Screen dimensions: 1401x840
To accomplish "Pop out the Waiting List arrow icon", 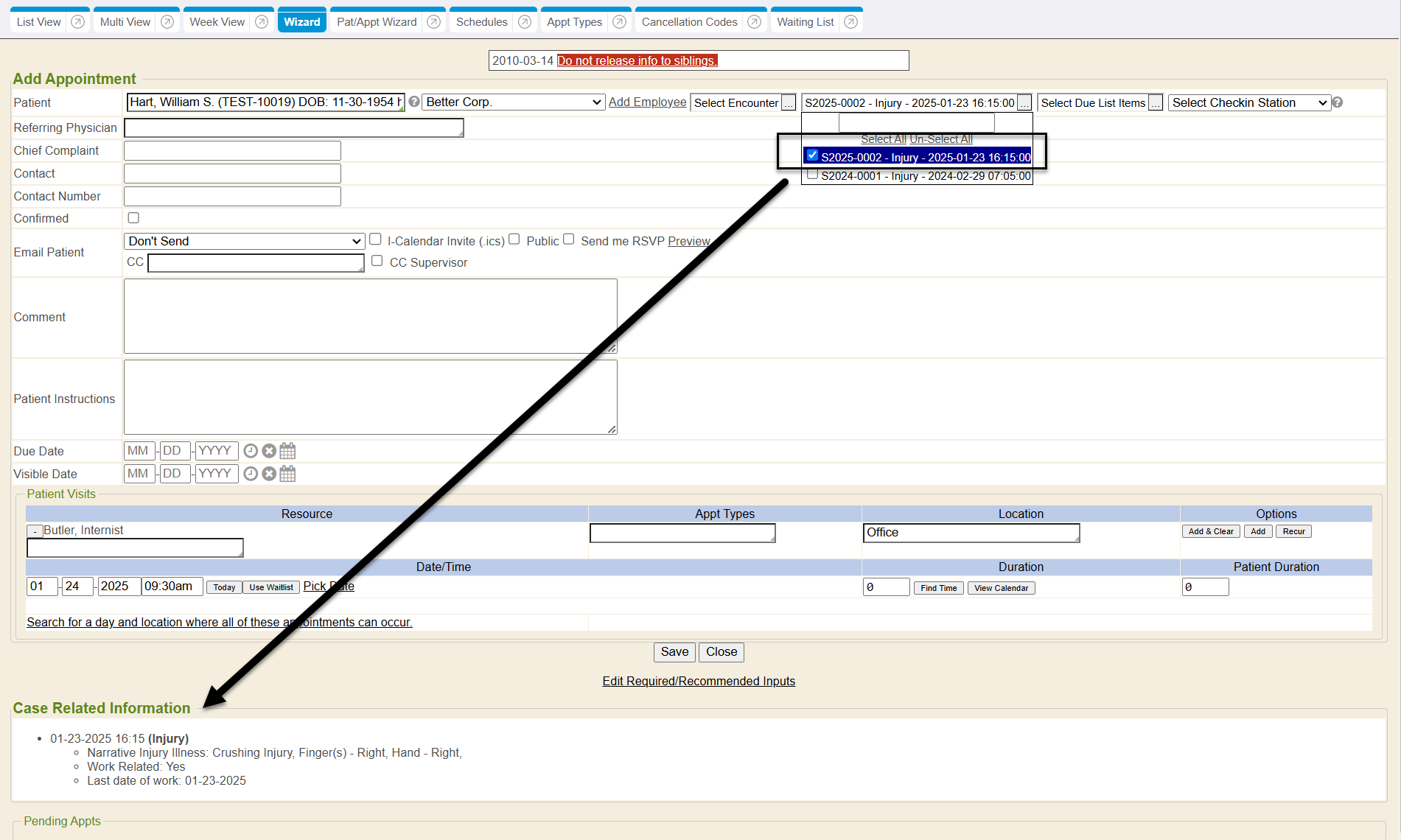I will coord(850,22).
